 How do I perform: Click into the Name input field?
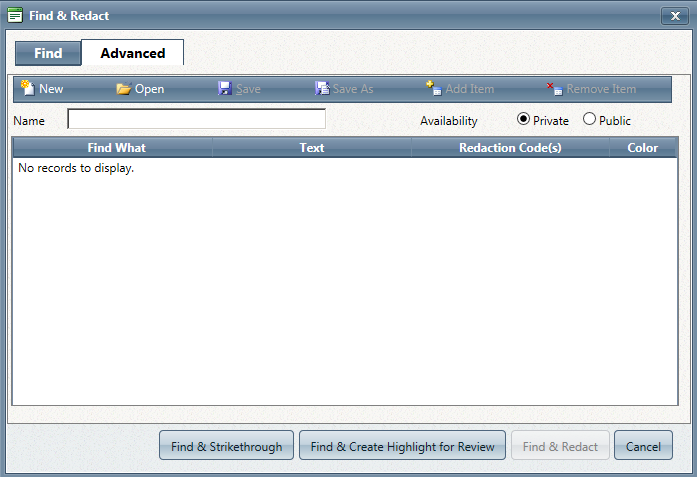coord(196,119)
